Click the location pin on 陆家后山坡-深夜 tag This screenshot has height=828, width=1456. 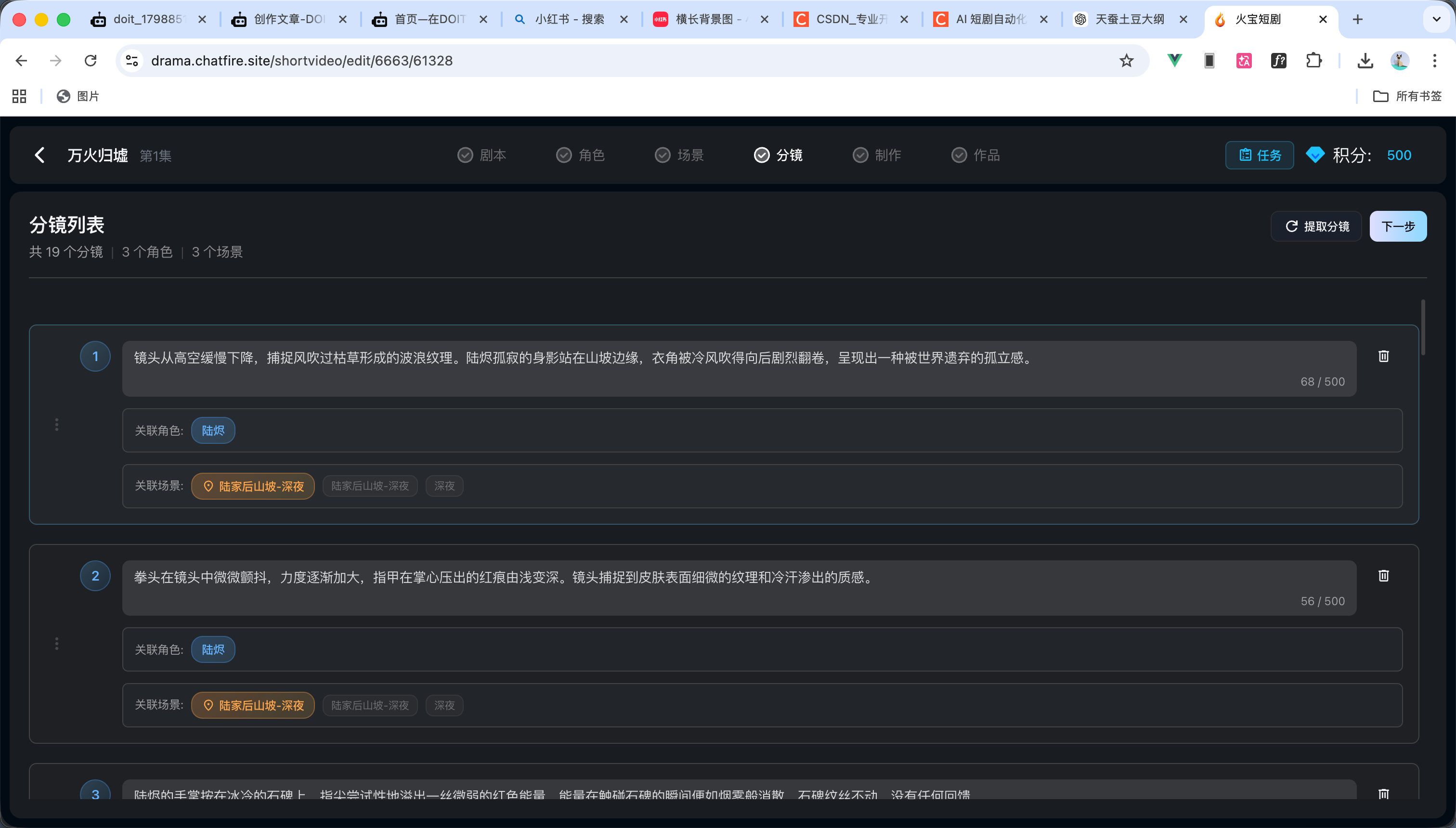click(x=208, y=486)
